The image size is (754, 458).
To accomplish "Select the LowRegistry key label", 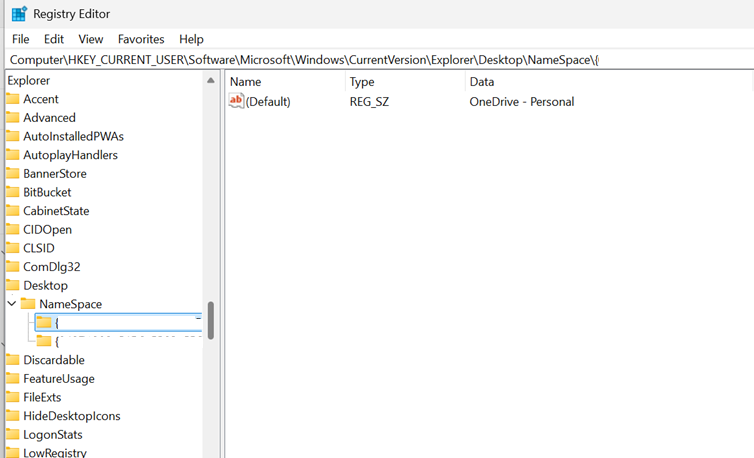I will point(55,453).
